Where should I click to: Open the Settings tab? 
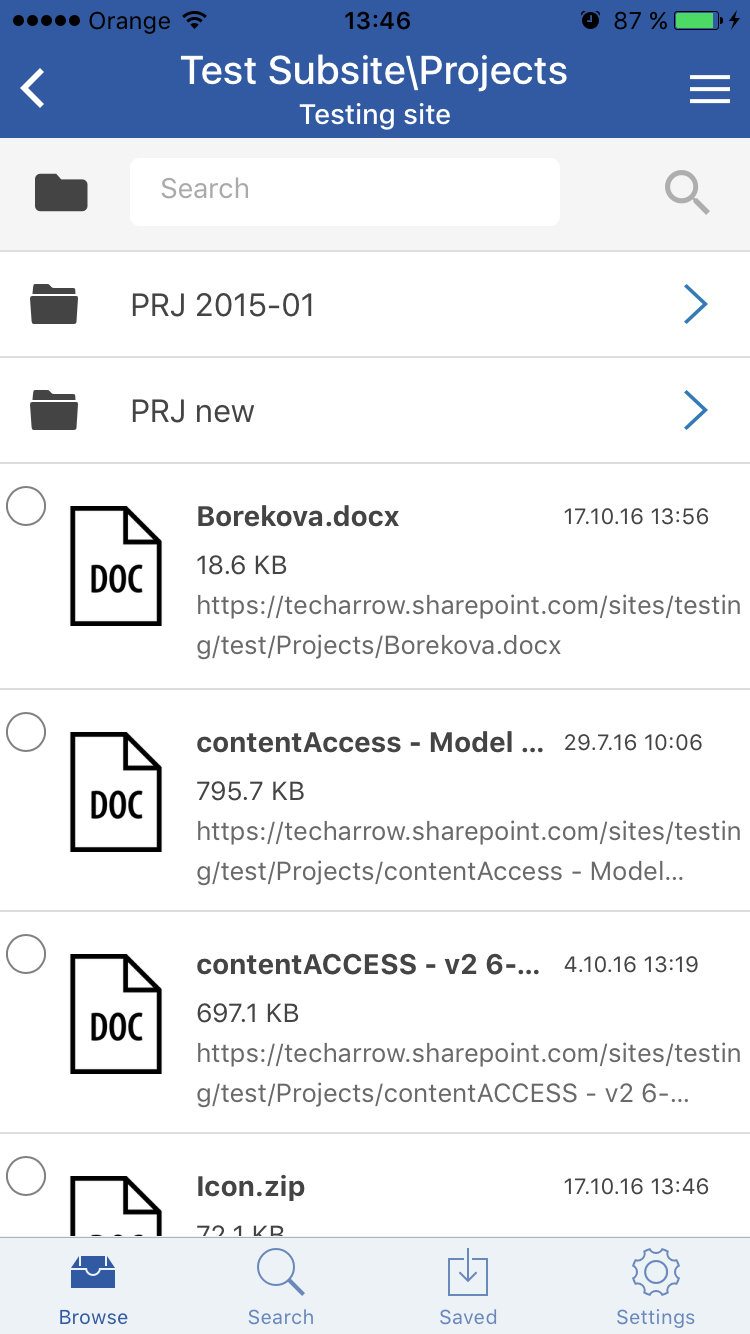click(656, 1288)
